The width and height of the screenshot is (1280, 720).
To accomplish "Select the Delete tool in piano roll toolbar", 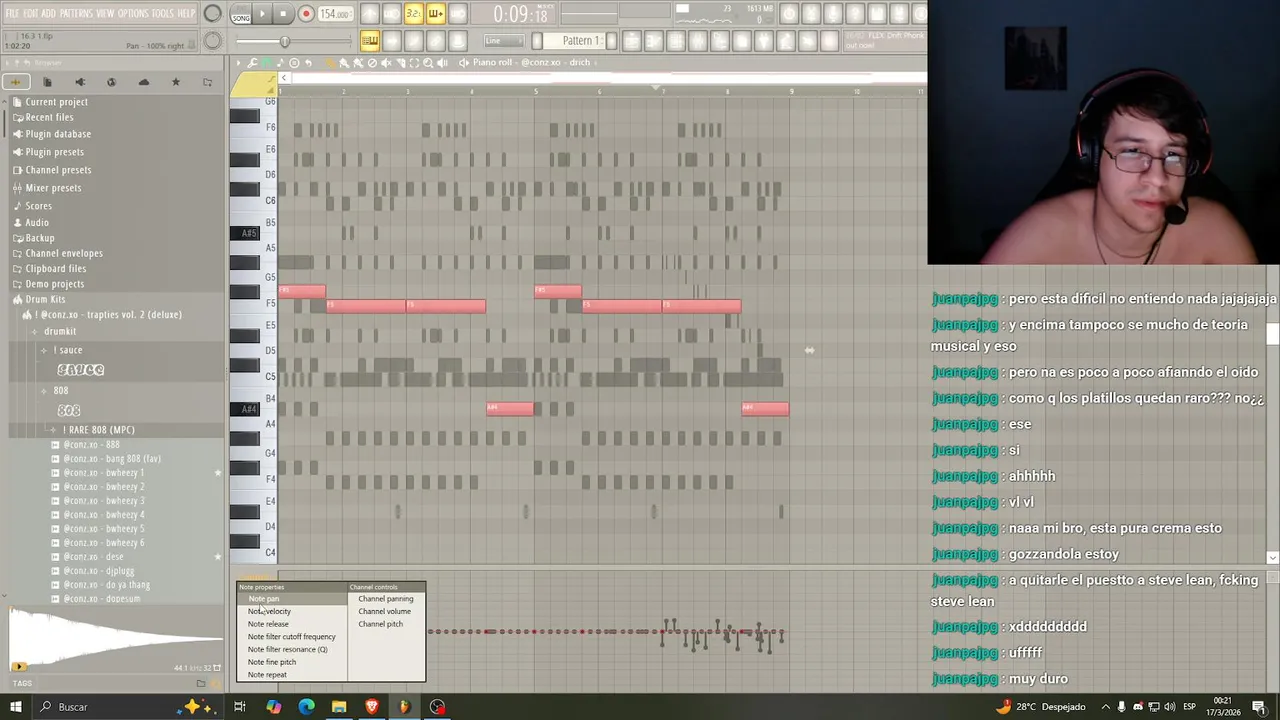I will [x=372, y=62].
